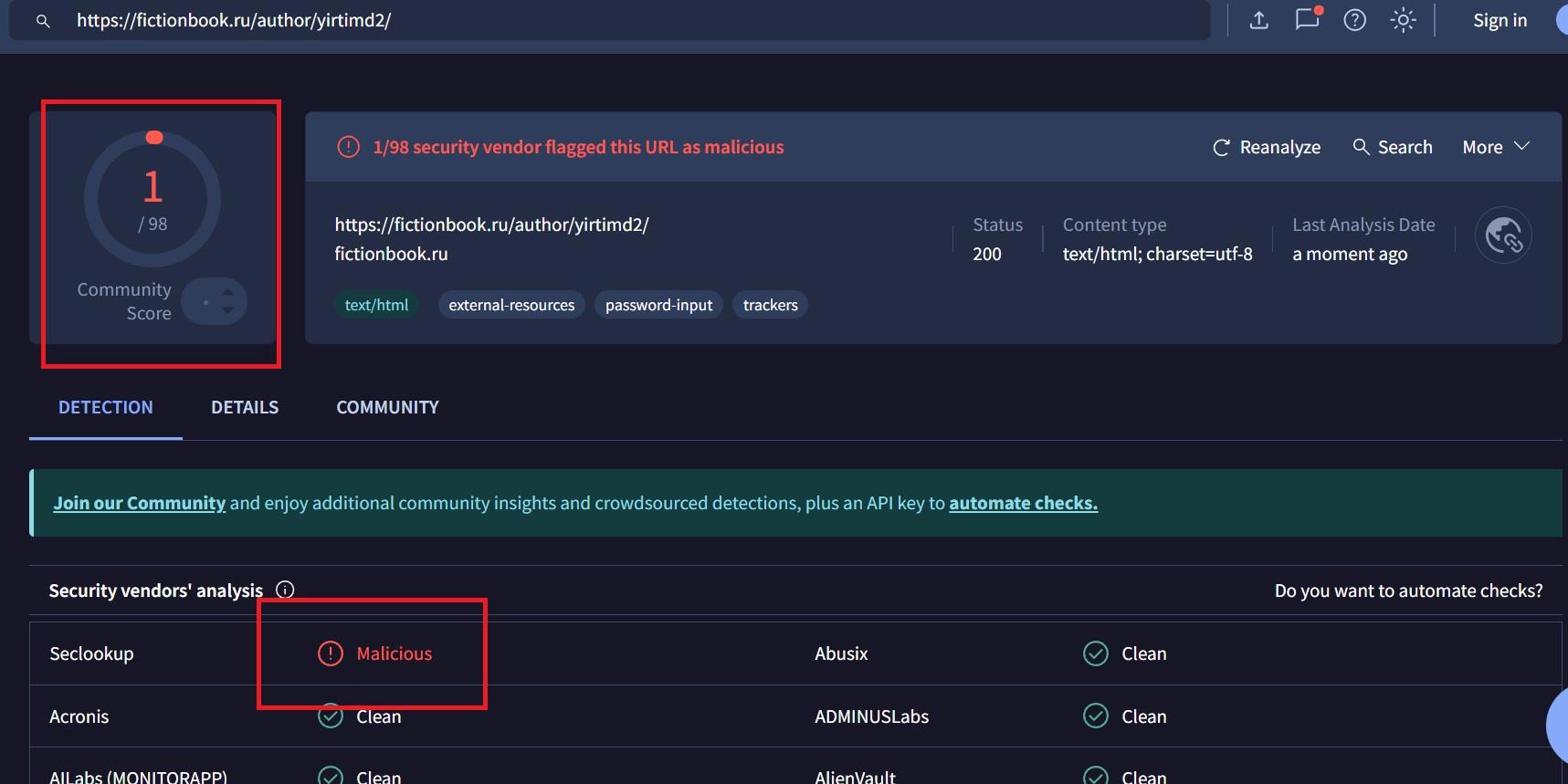The height and width of the screenshot is (784, 1568).
Task: Click the Clean checkmark icon for Abusix
Action: [x=1095, y=653]
